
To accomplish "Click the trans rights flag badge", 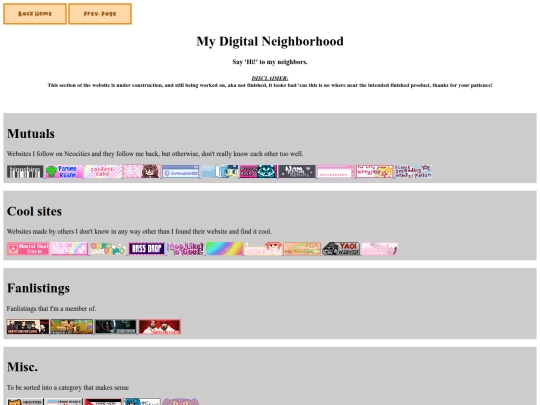I will tap(64, 402).
